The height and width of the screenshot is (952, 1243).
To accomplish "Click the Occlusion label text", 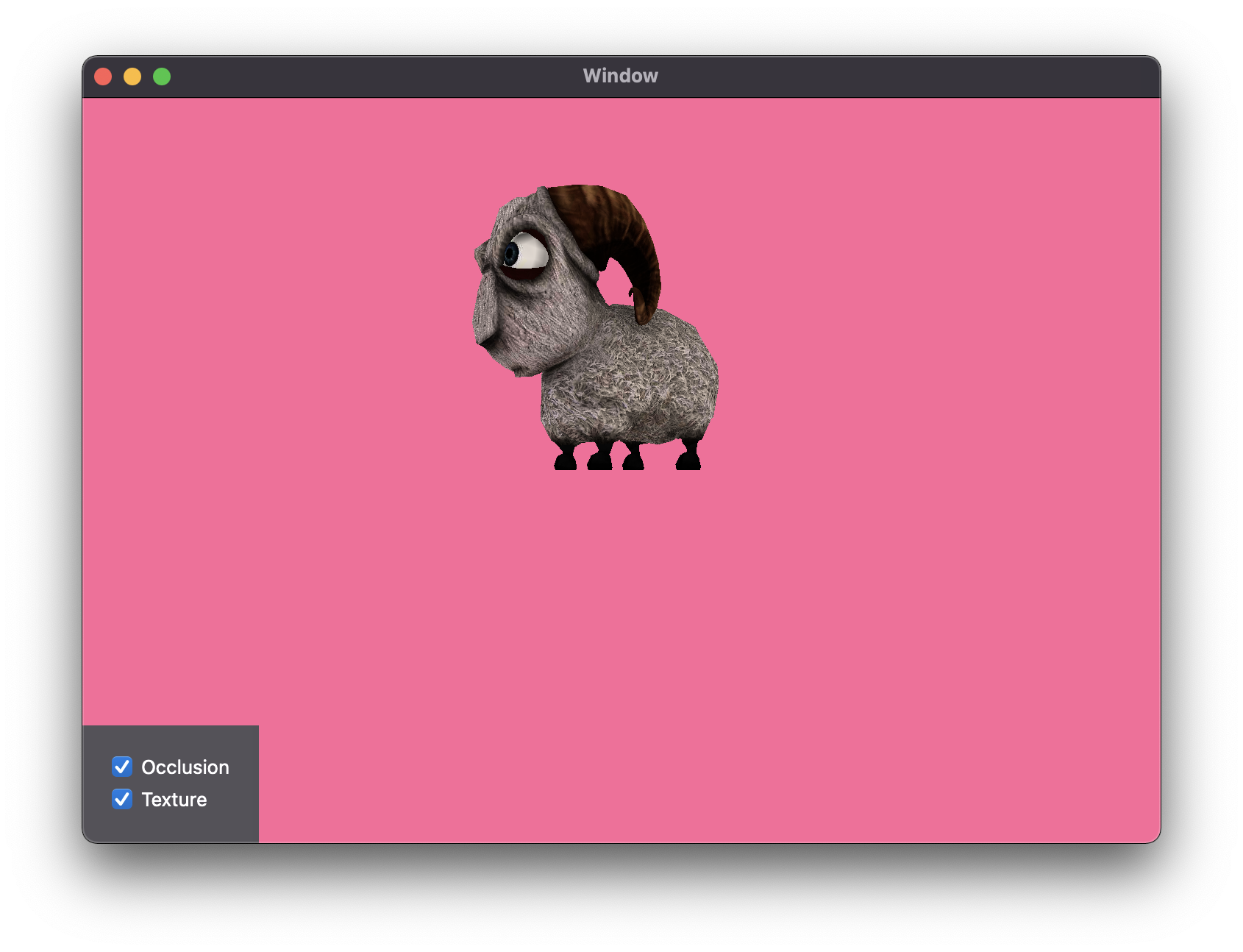I will 185,767.
